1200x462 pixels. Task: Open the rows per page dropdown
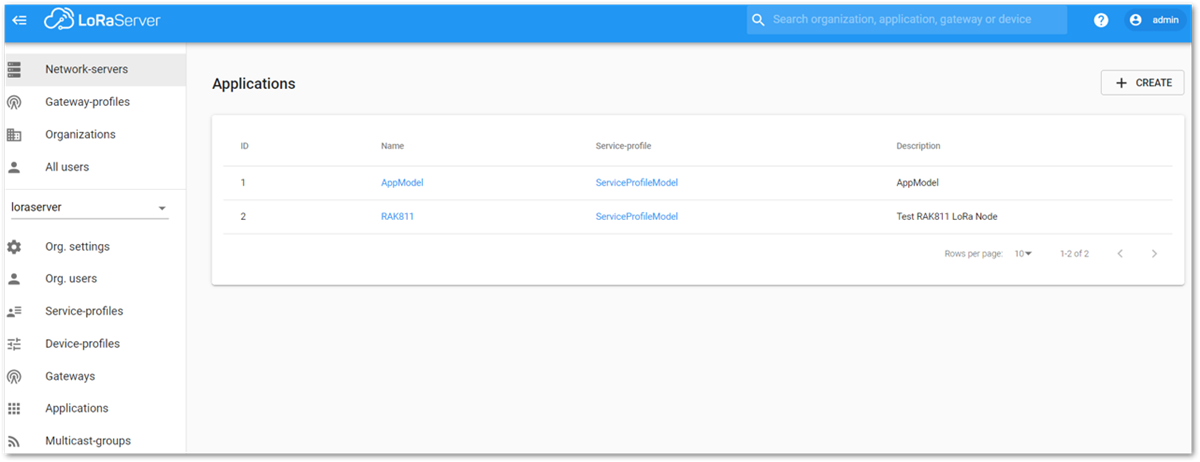pyautogui.click(x=1023, y=254)
